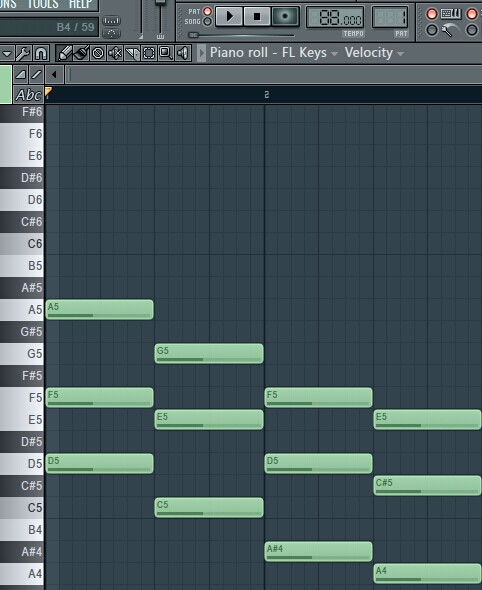Click the small dotted button beside the B4 / 59 display
The width and height of the screenshot is (482, 590).
(x=111, y=20)
